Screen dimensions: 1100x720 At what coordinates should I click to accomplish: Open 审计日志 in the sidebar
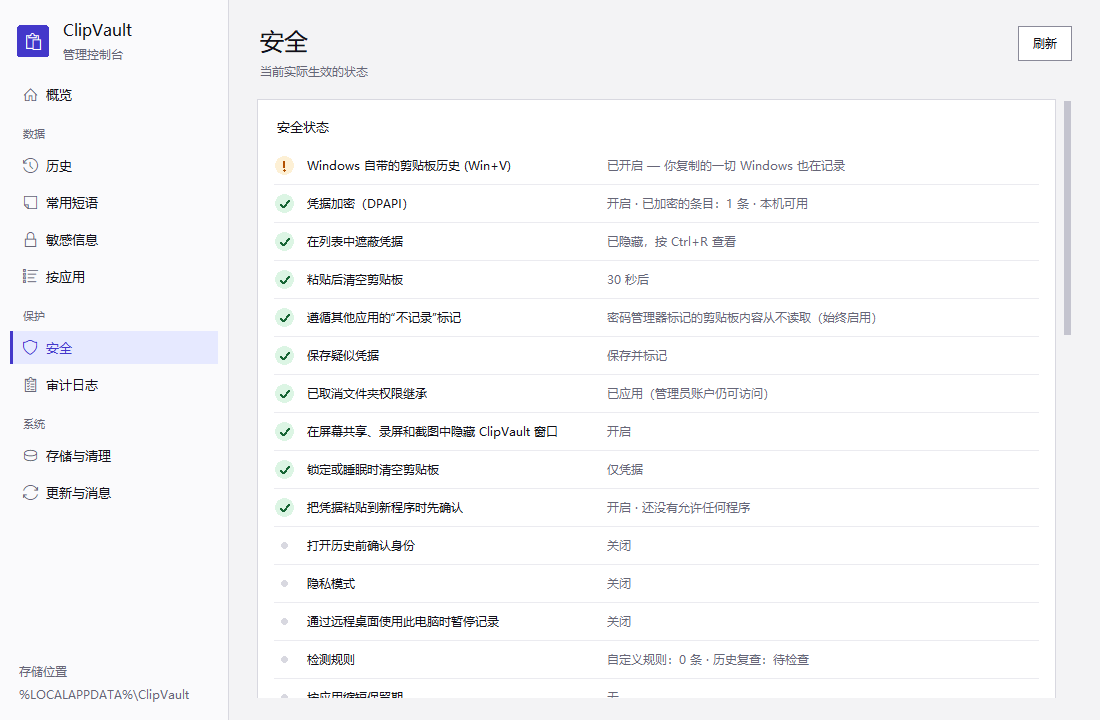pos(114,385)
